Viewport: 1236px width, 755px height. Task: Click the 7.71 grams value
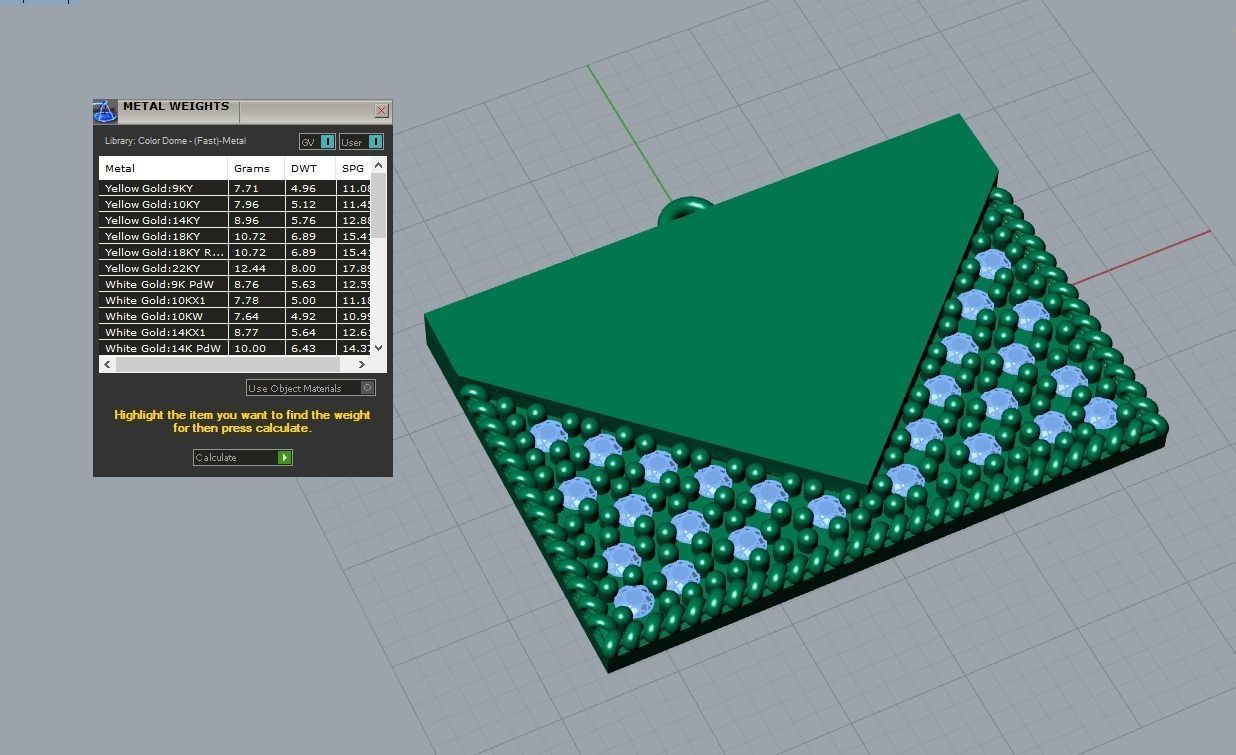(246, 188)
